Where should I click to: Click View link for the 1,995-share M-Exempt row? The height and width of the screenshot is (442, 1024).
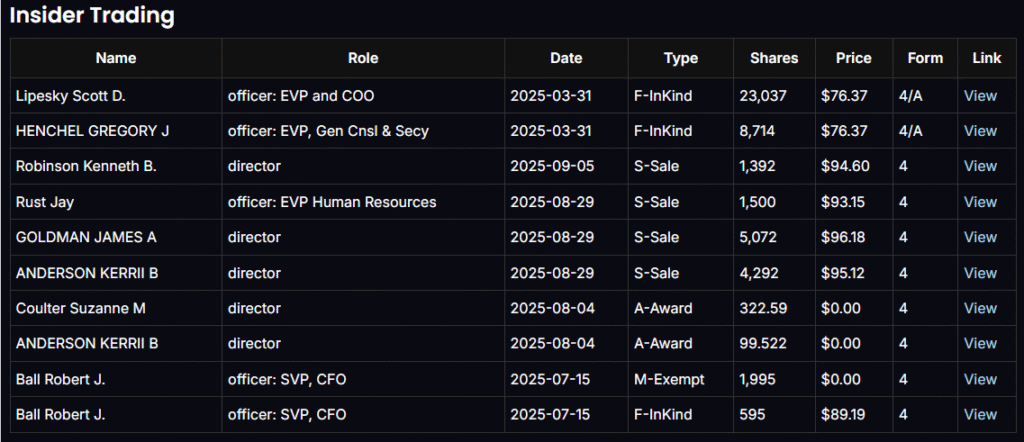click(980, 379)
